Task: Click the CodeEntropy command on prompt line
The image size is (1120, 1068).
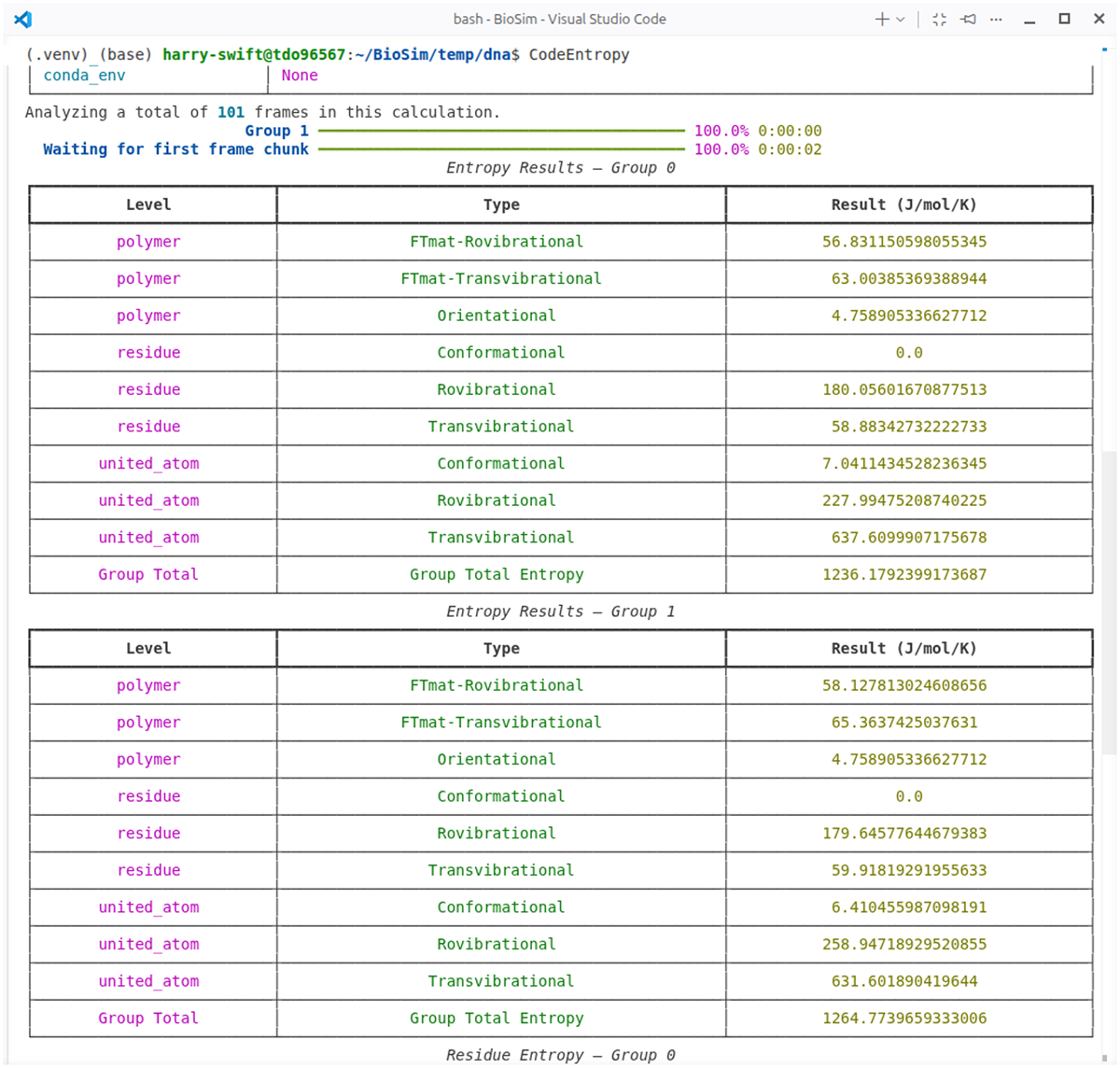Action: (x=580, y=55)
